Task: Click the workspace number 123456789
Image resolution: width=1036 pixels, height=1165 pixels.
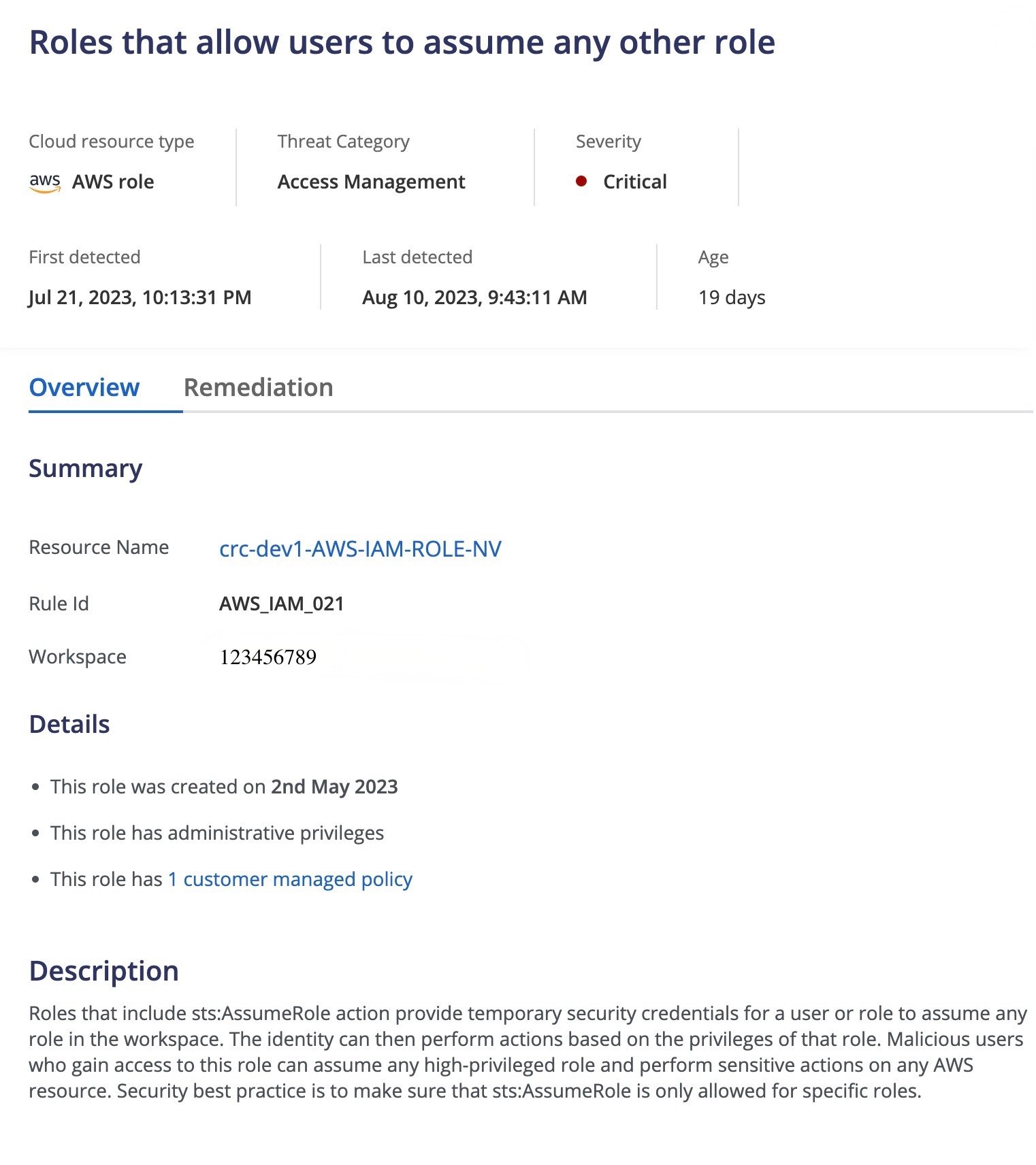Action: click(x=268, y=657)
